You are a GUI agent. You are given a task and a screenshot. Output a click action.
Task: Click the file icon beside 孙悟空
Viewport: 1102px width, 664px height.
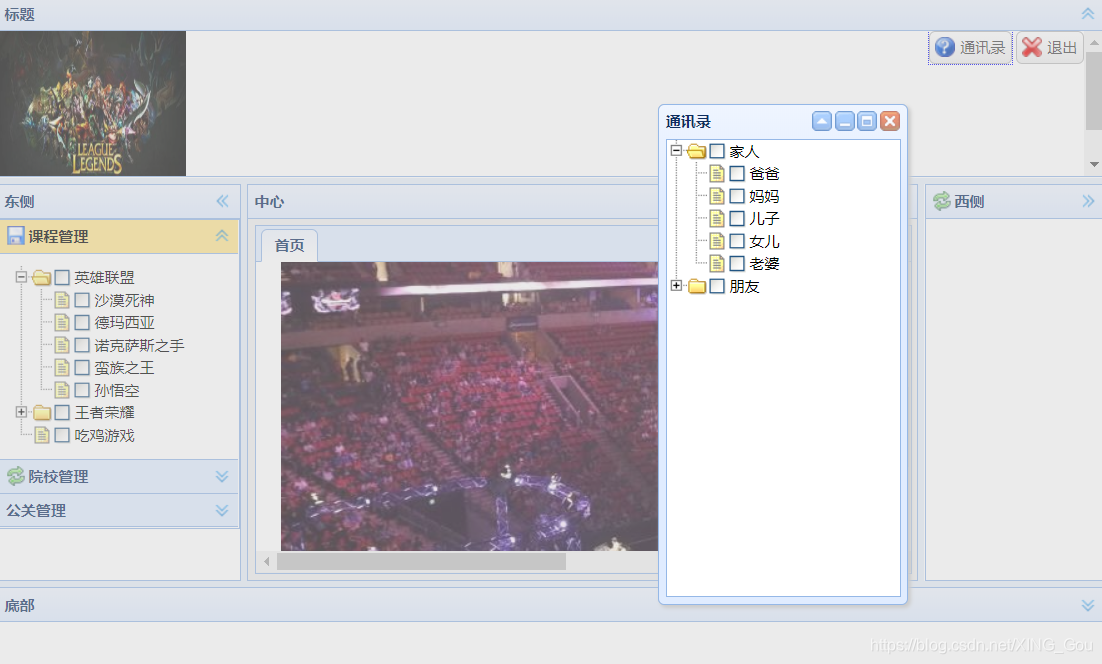[63, 390]
